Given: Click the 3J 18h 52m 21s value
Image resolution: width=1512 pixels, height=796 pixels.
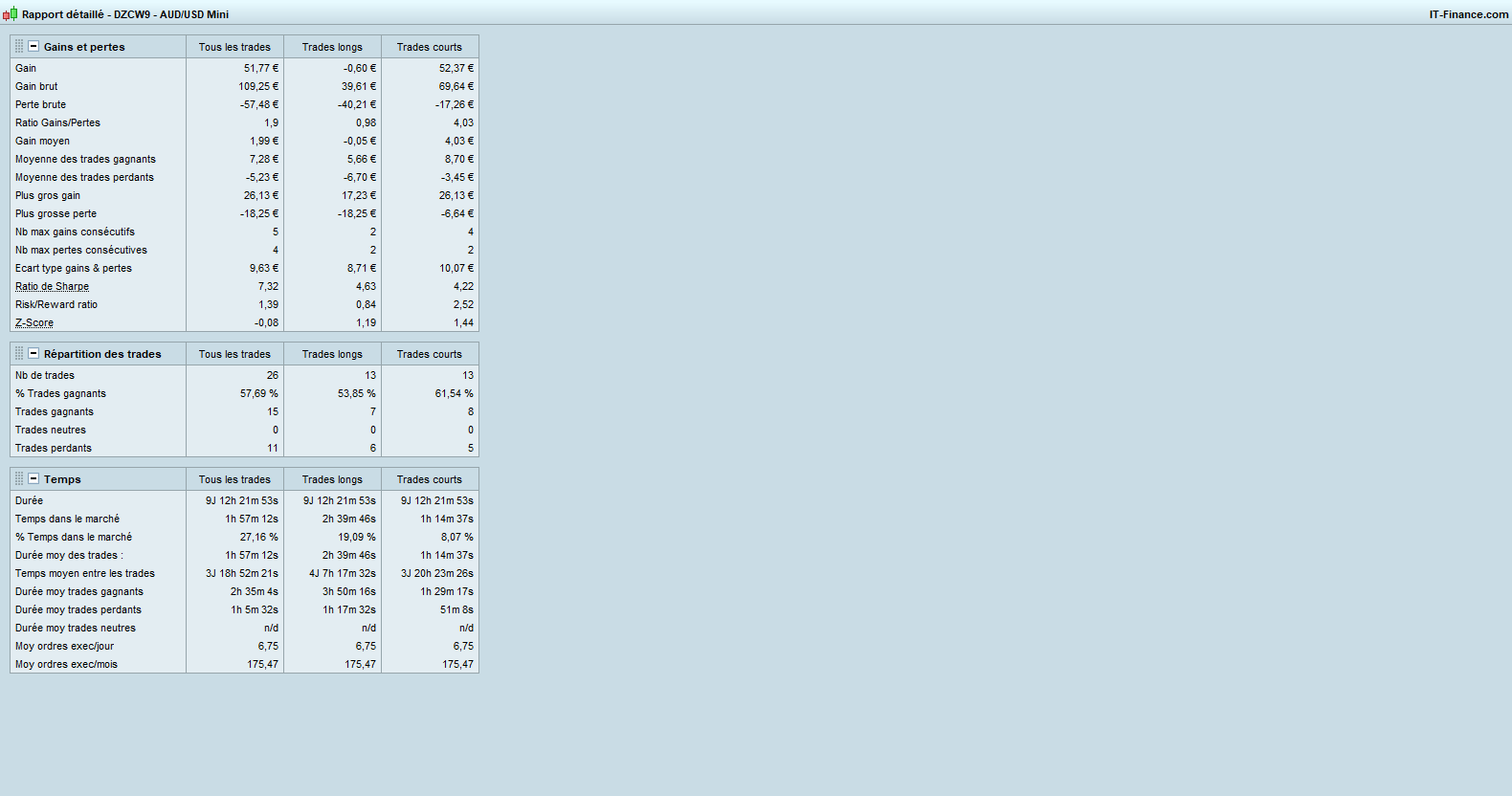Looking at the screenshot, I should (x=242, y=573).
